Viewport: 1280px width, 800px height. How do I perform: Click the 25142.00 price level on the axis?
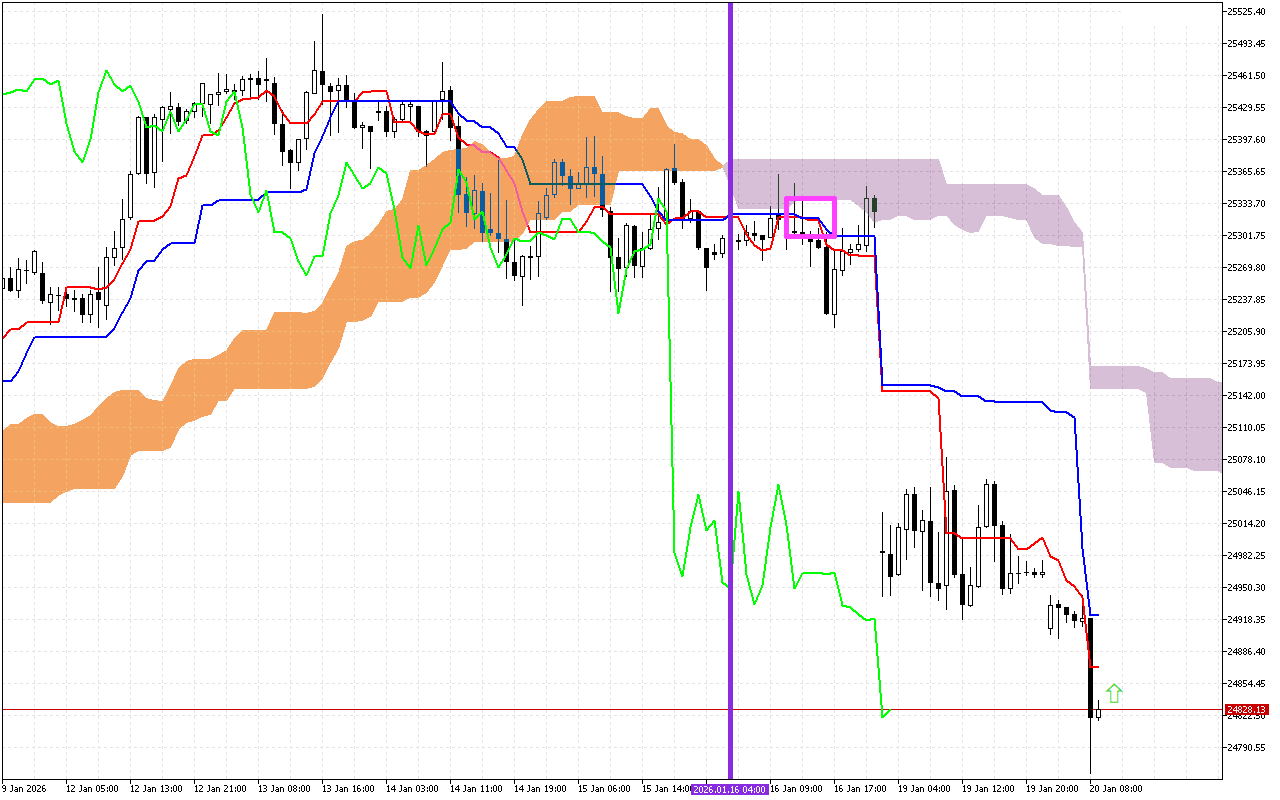tap(1246, 395)
